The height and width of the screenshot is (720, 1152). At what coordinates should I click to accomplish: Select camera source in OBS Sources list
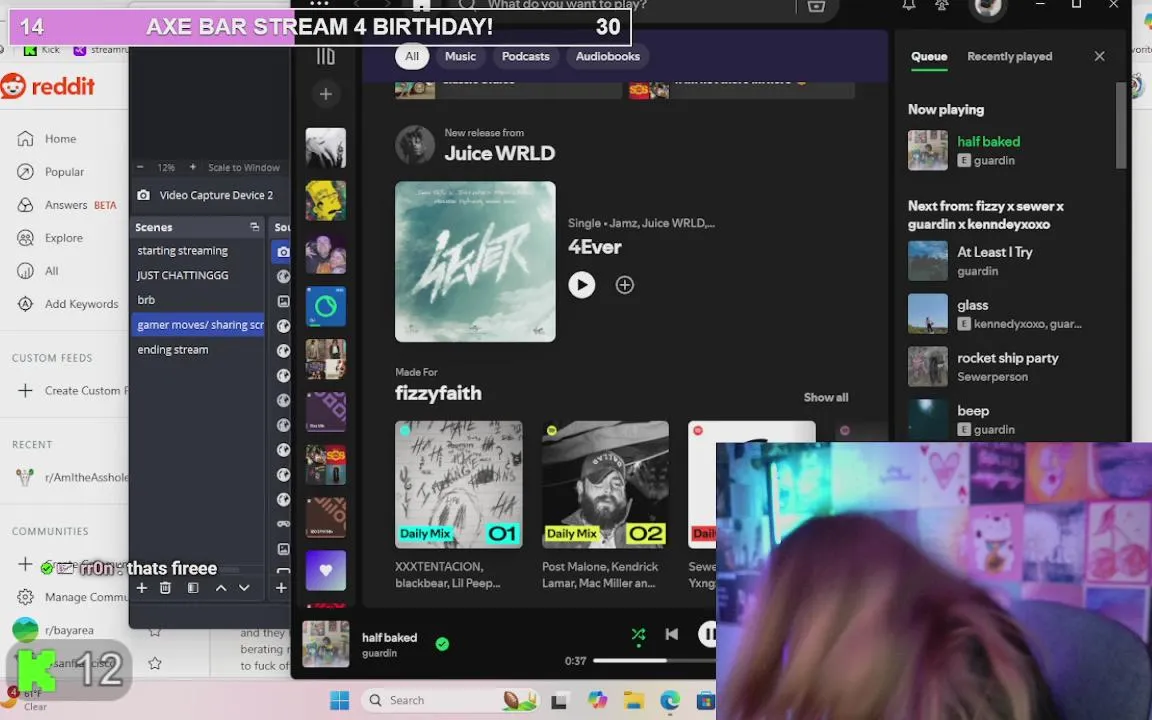click(283, 252)
